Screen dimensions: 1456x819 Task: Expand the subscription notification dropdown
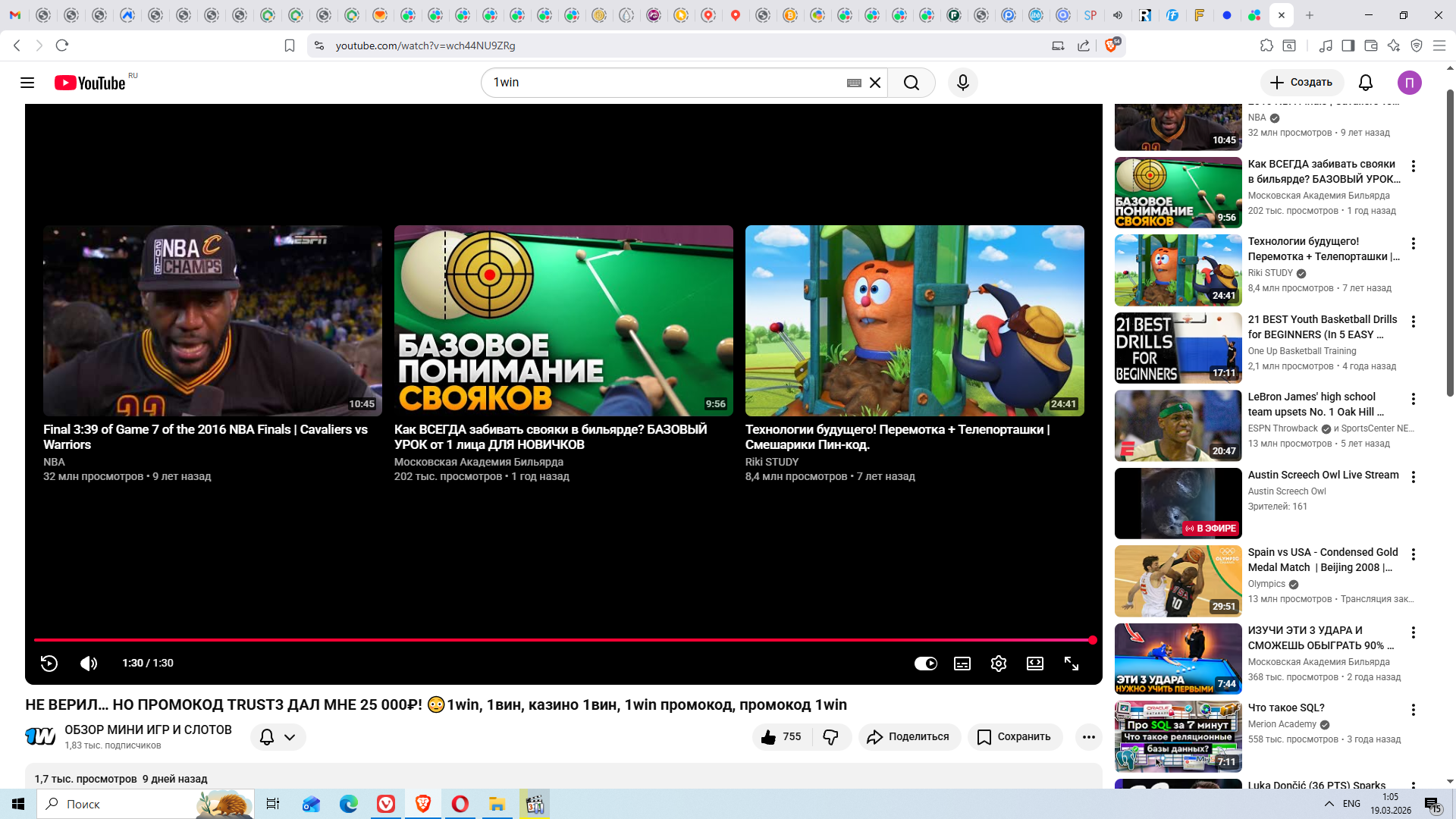click(x=289, y=737)
